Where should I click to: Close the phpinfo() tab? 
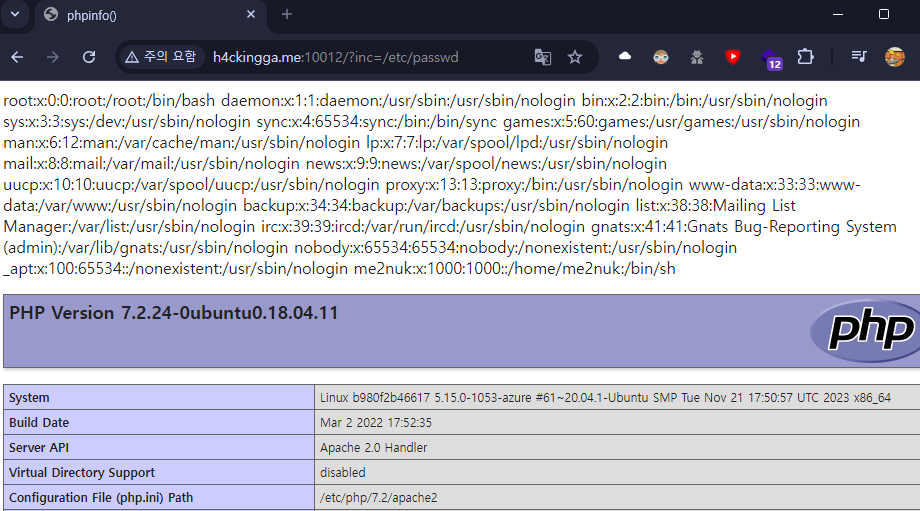pyautogui.click(x=251, y=15)
